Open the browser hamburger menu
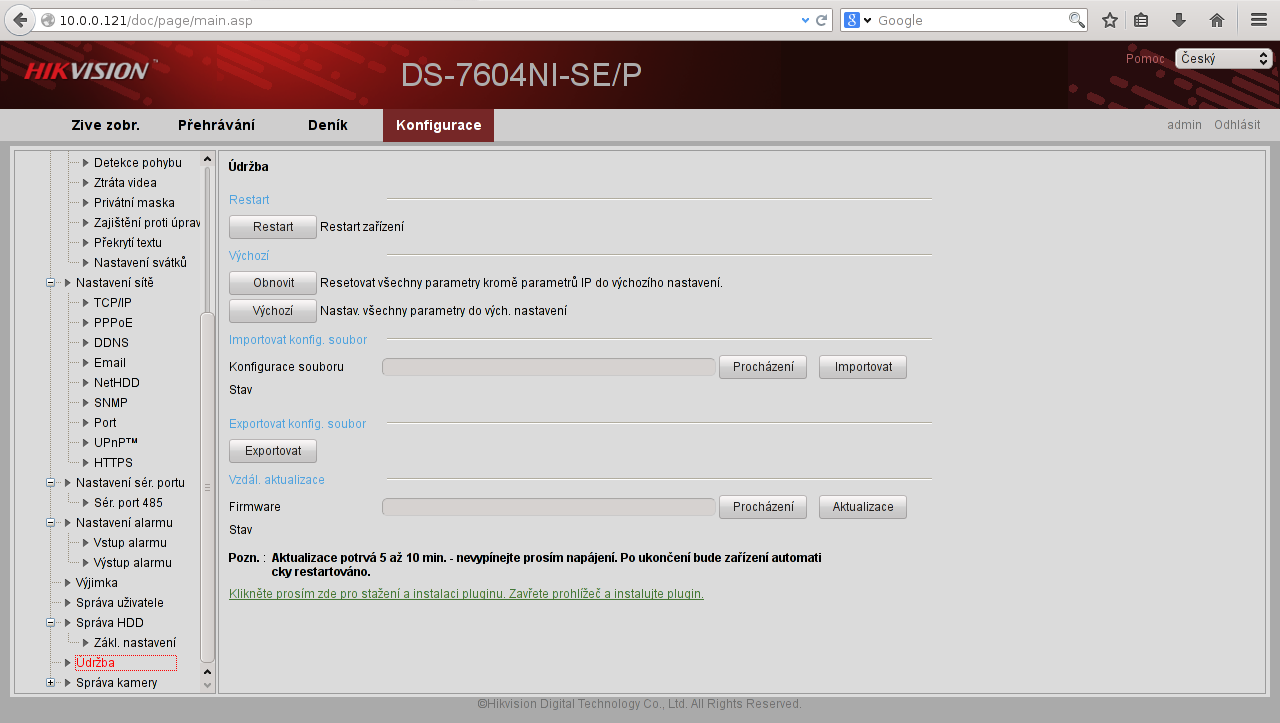Viewport: 1280px width, 723px height. click(x=1259, y=20)
